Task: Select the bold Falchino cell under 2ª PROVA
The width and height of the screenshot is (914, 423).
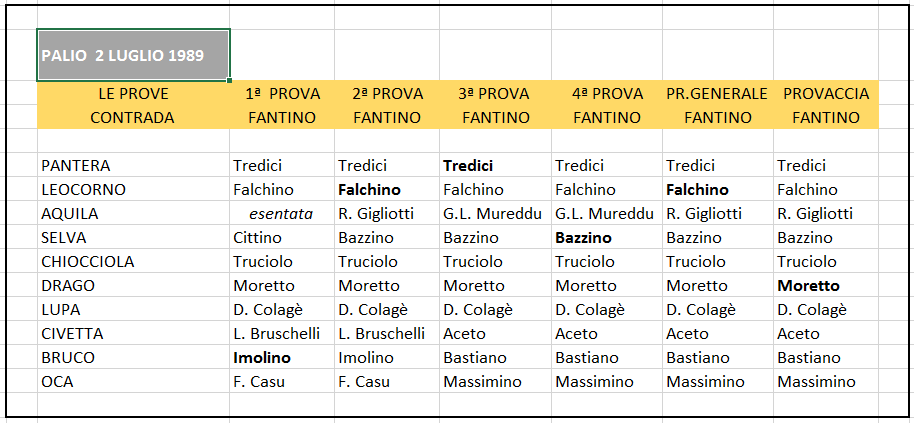Action: coord(387,189)
